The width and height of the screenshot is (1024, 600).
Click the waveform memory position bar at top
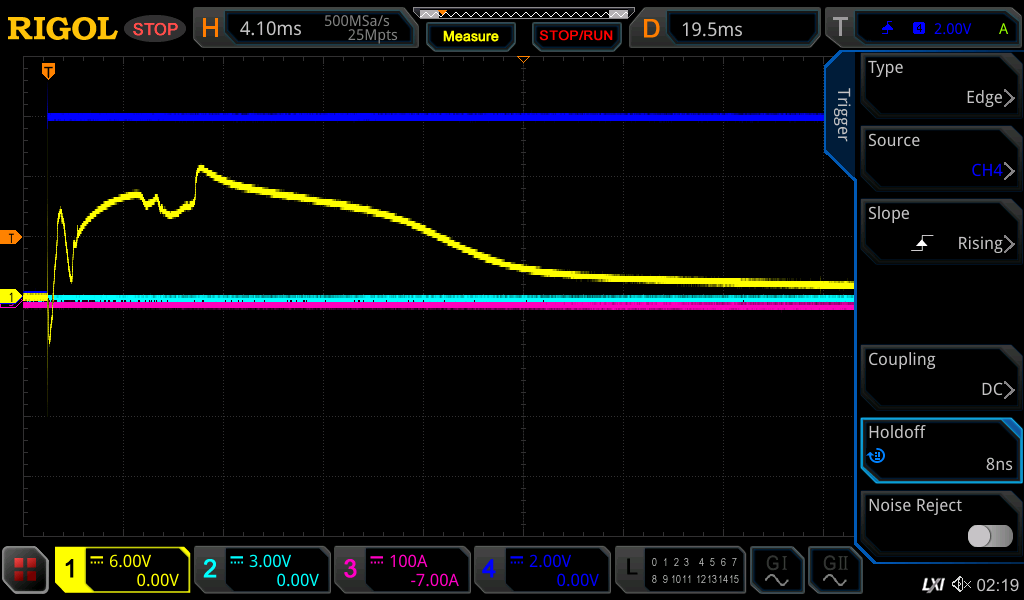pyautogui.click(x=523, y=14)
